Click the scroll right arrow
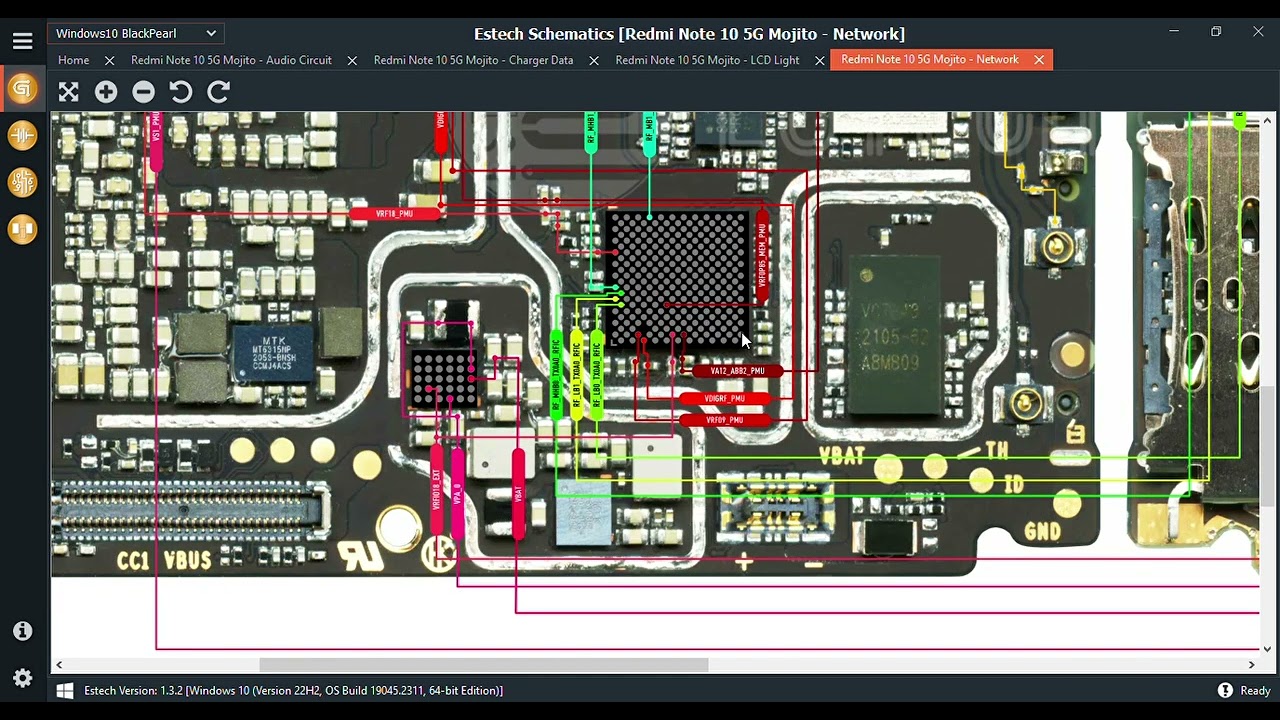Image resolution: width=1280 pixels, height=720 pixels. [x=1251, y=665]
